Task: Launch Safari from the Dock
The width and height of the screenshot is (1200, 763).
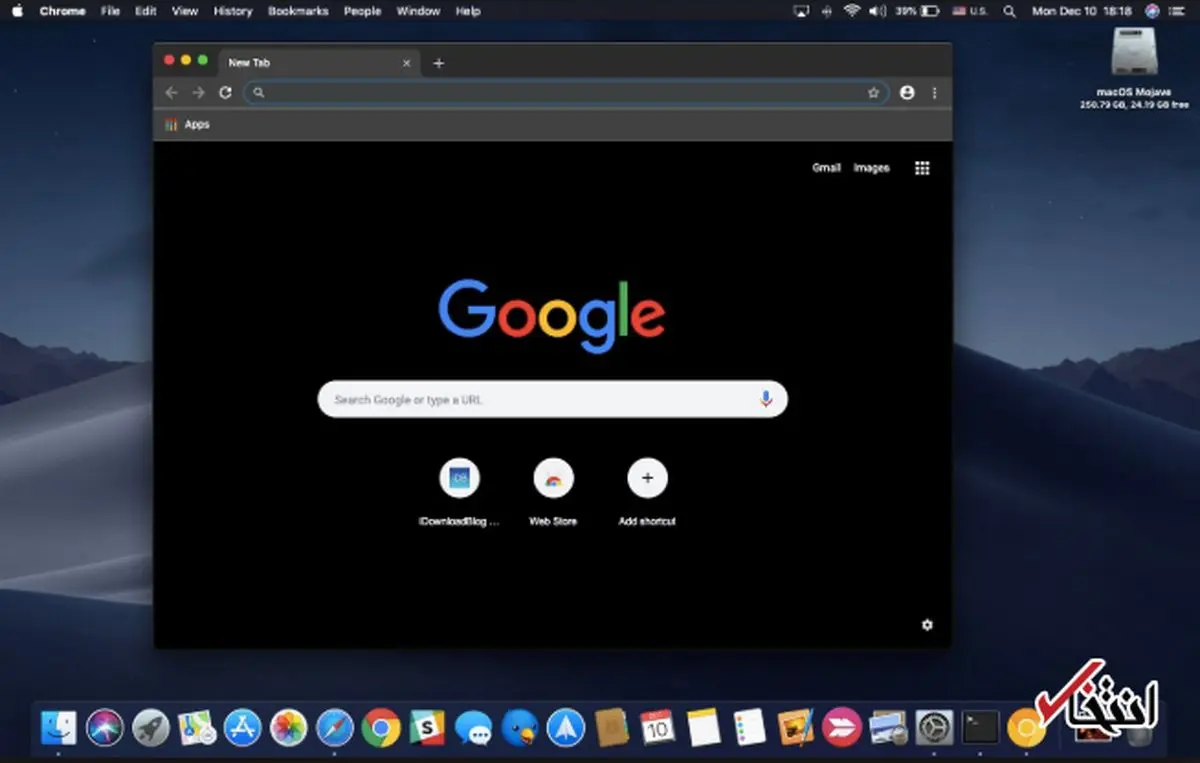Action: [x=335, y=728]
